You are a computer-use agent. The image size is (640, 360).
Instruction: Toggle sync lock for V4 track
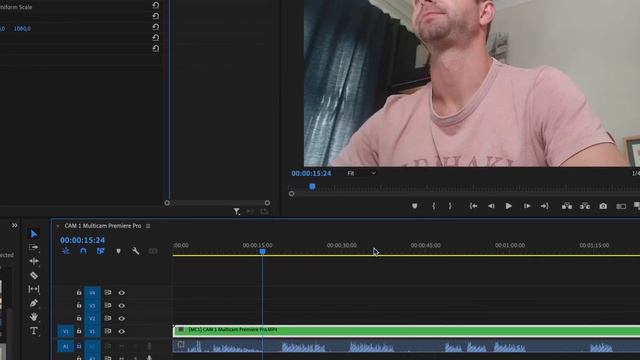coord(108,293)
